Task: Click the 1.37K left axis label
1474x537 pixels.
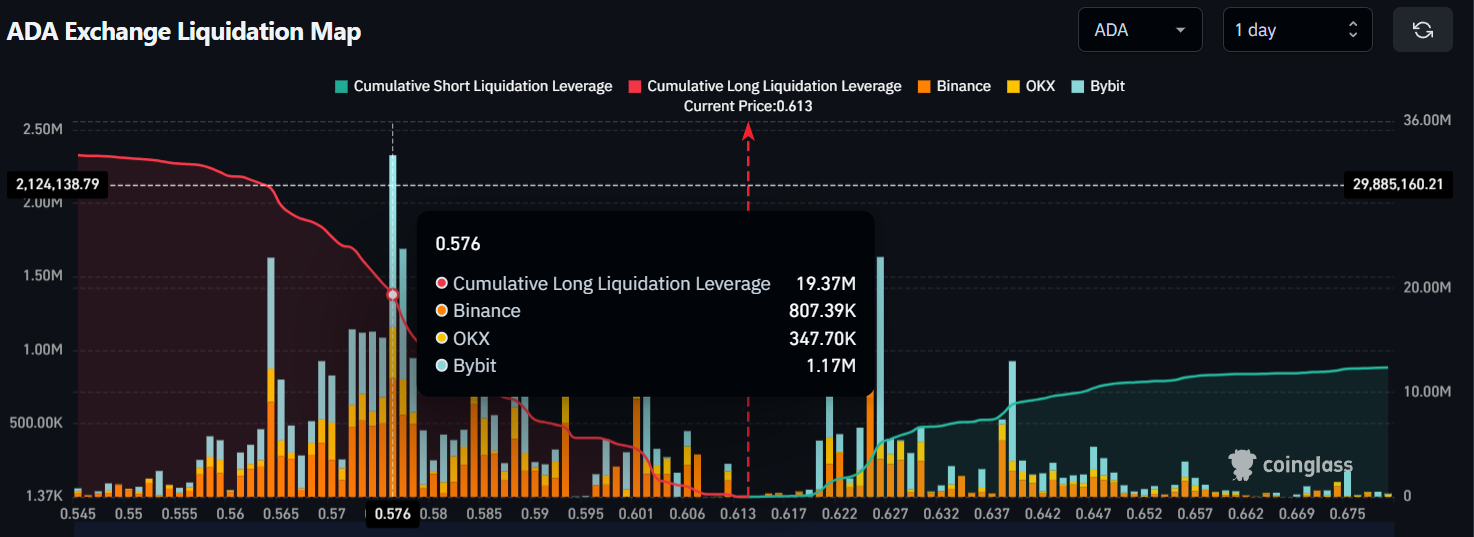Action: click(43, 496)
